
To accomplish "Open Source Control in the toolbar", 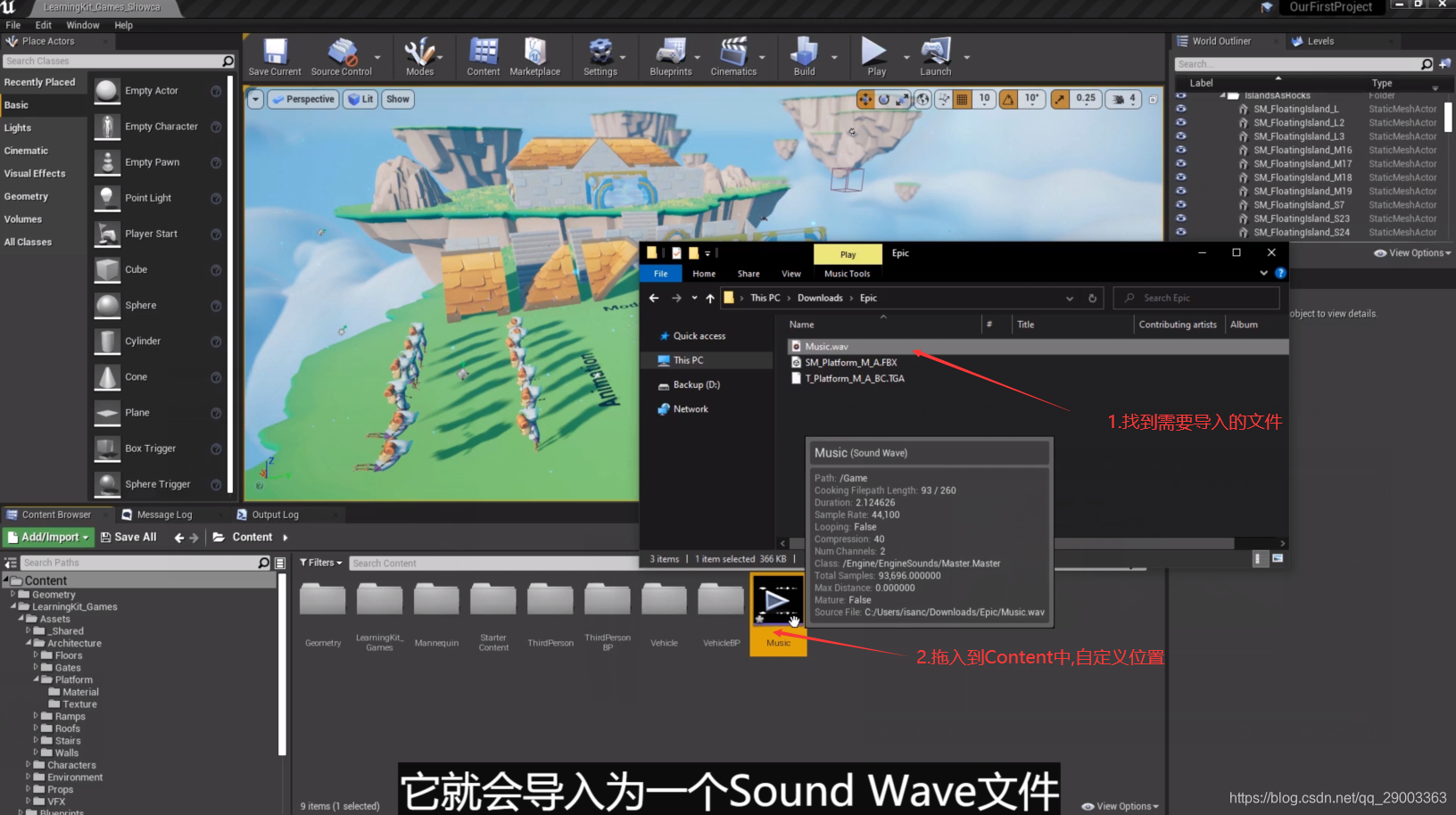I will [341, 57].
